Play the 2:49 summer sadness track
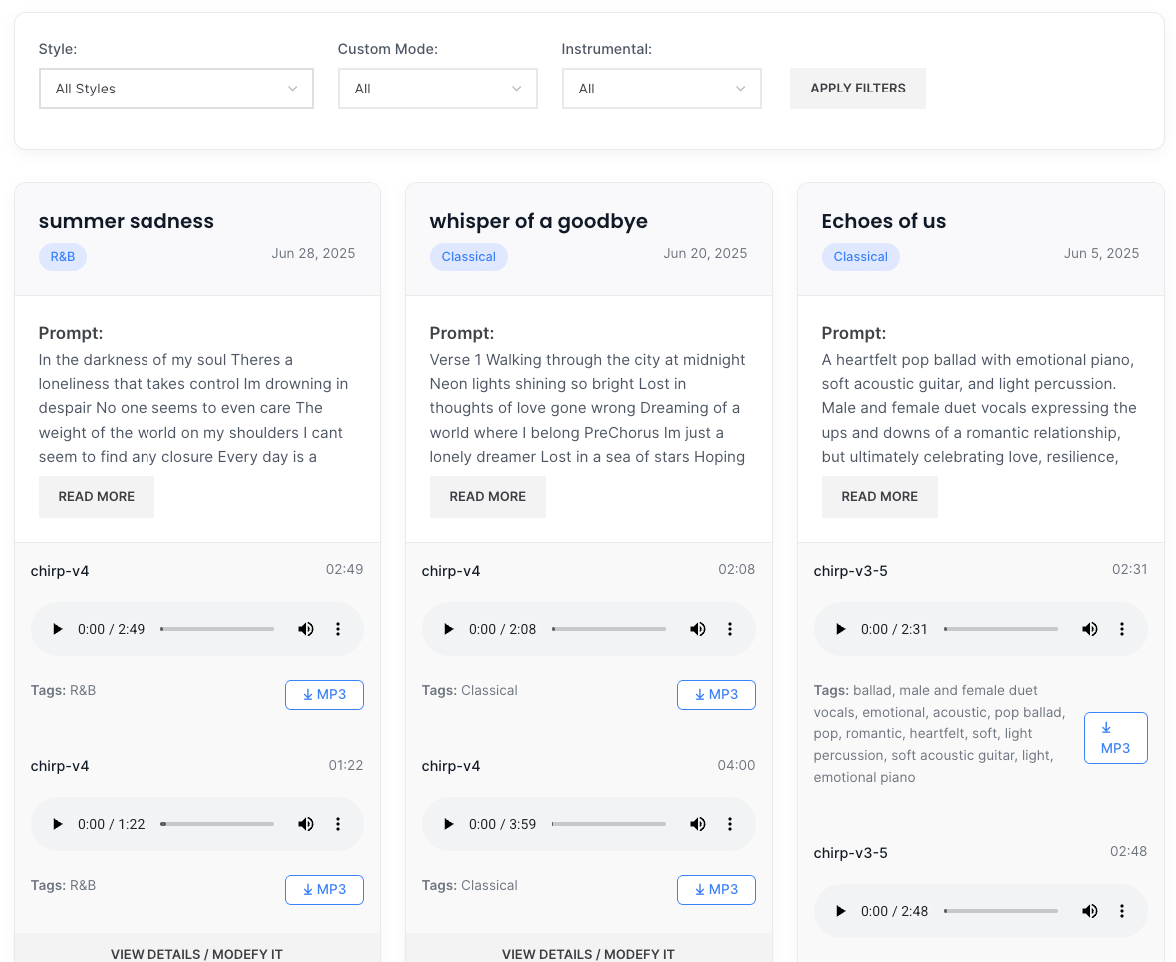The width and height of the screenshot is (1176, 962). coord(58,629)
